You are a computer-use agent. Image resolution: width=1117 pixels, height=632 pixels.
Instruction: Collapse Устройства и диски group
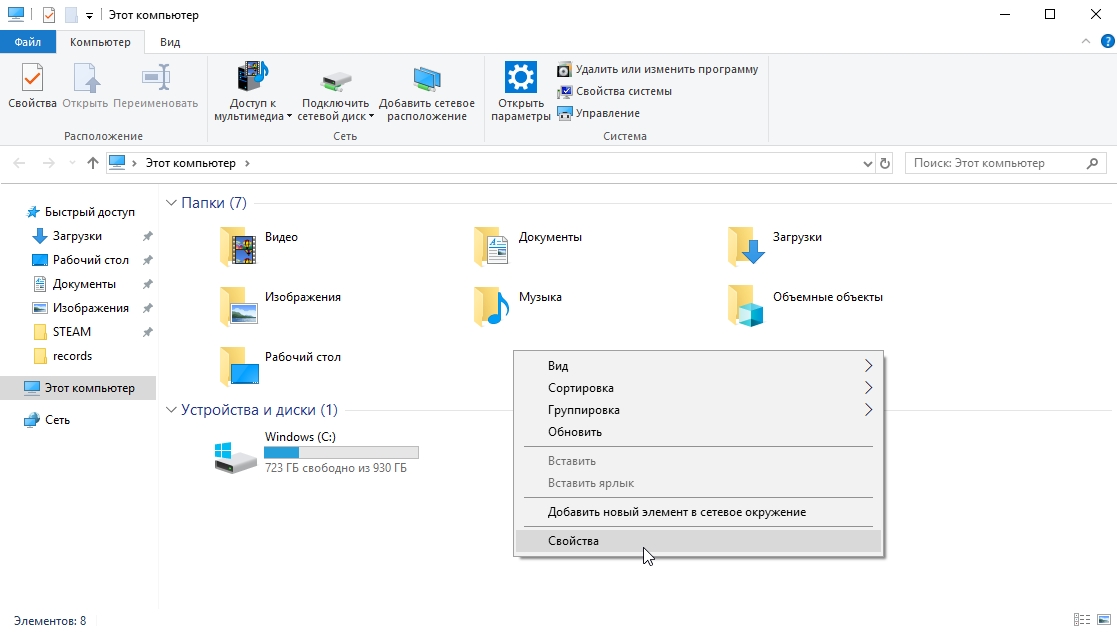pos(171,410)
